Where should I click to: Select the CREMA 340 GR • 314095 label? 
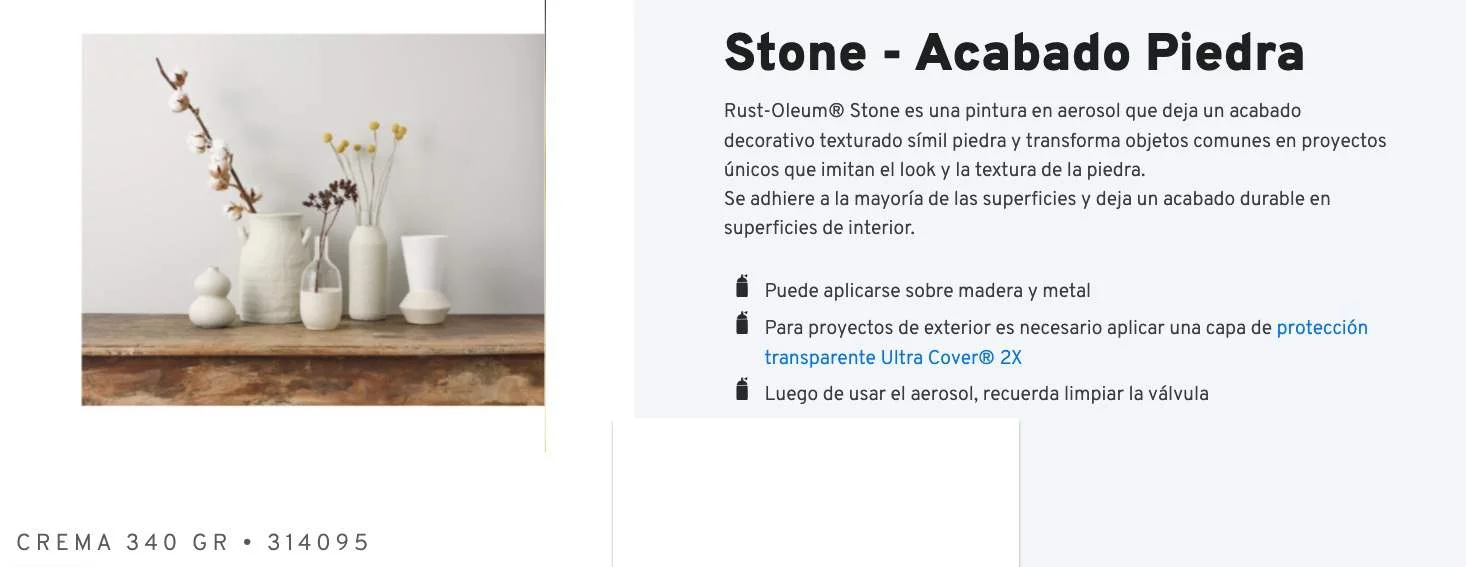[x=193, y=543]
